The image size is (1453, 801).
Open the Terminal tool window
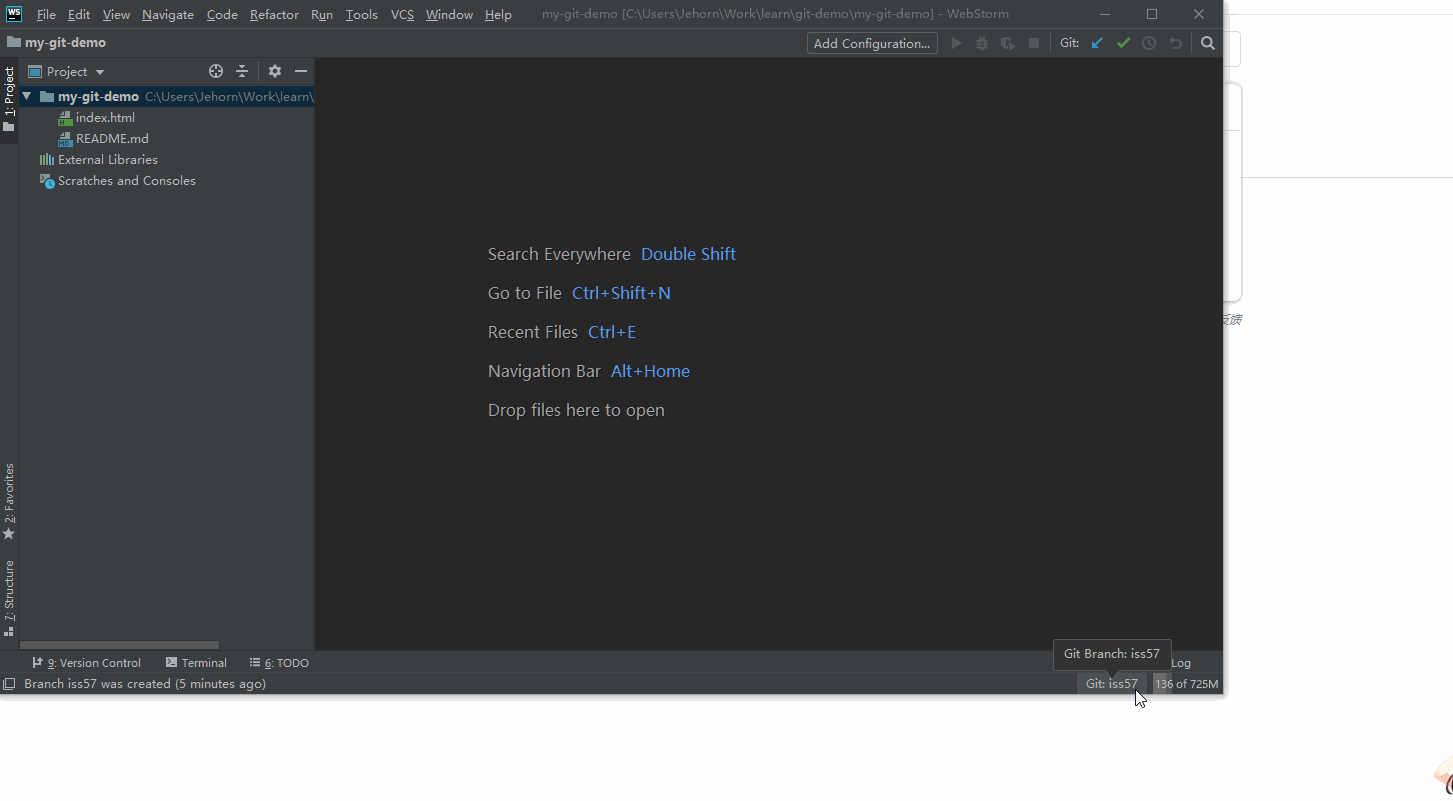[x=196, y=663]
